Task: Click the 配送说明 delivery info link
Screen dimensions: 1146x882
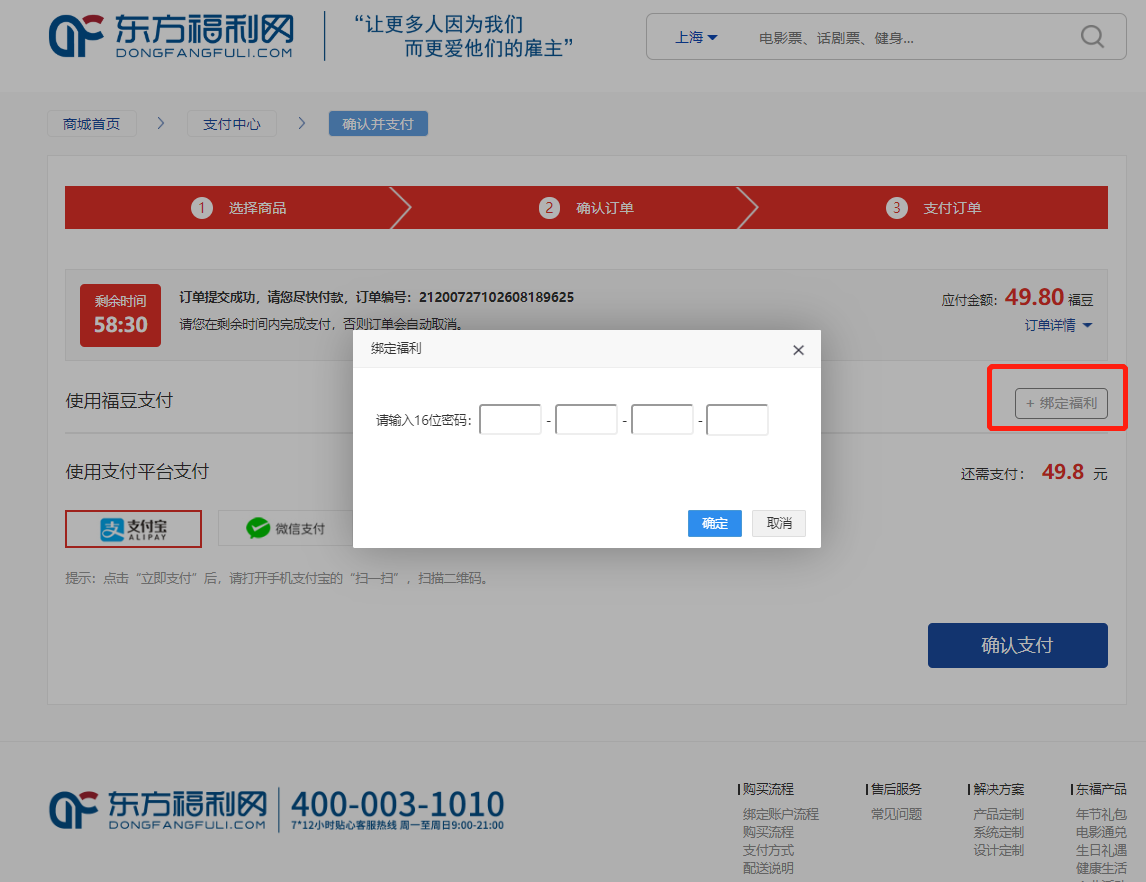Action: (x=767, y=868)
